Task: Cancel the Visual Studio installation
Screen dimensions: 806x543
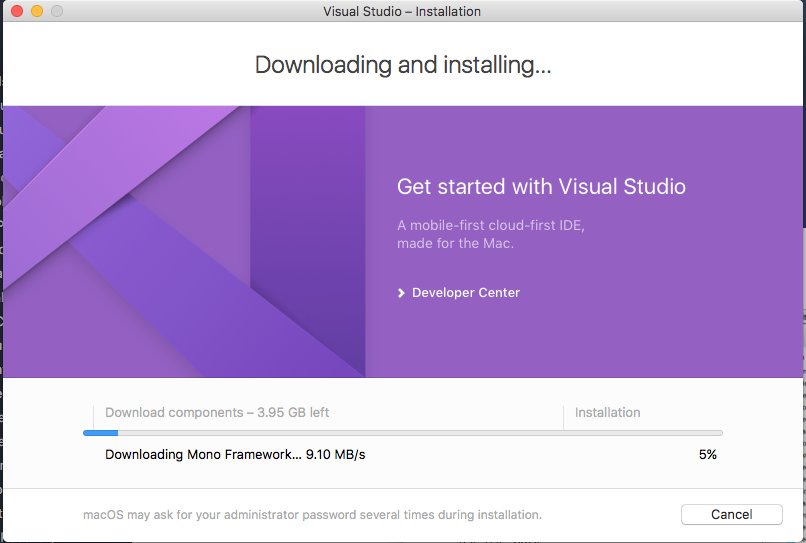Action: click(731, 514)
